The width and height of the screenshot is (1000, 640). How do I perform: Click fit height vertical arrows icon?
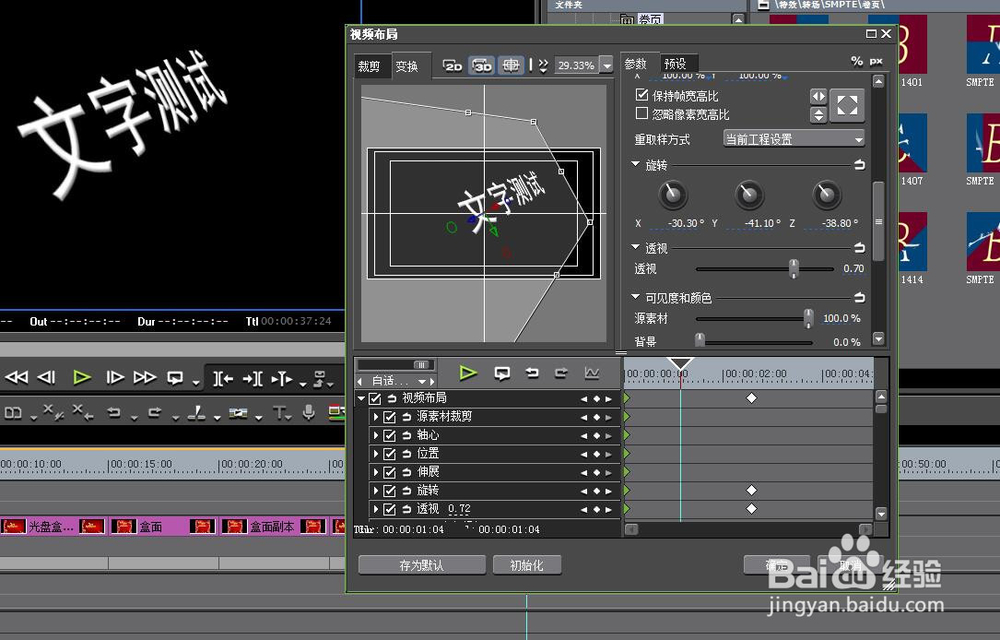coord(818,115)
